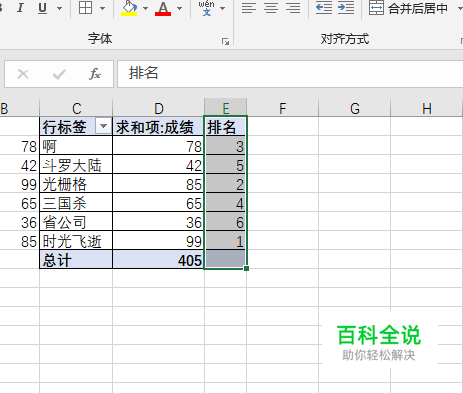Cancel formula bar entry X

(23, 74)
